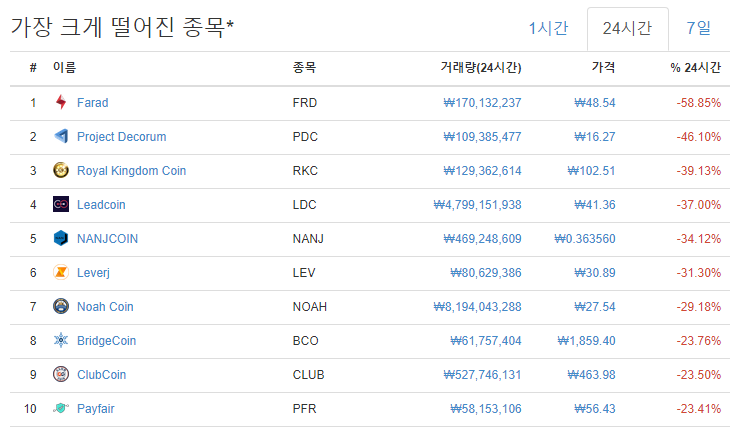Click the BridgeCoin logo icon
The height and width of the screenshot is (431, 737).
click(x=61, y=340)
